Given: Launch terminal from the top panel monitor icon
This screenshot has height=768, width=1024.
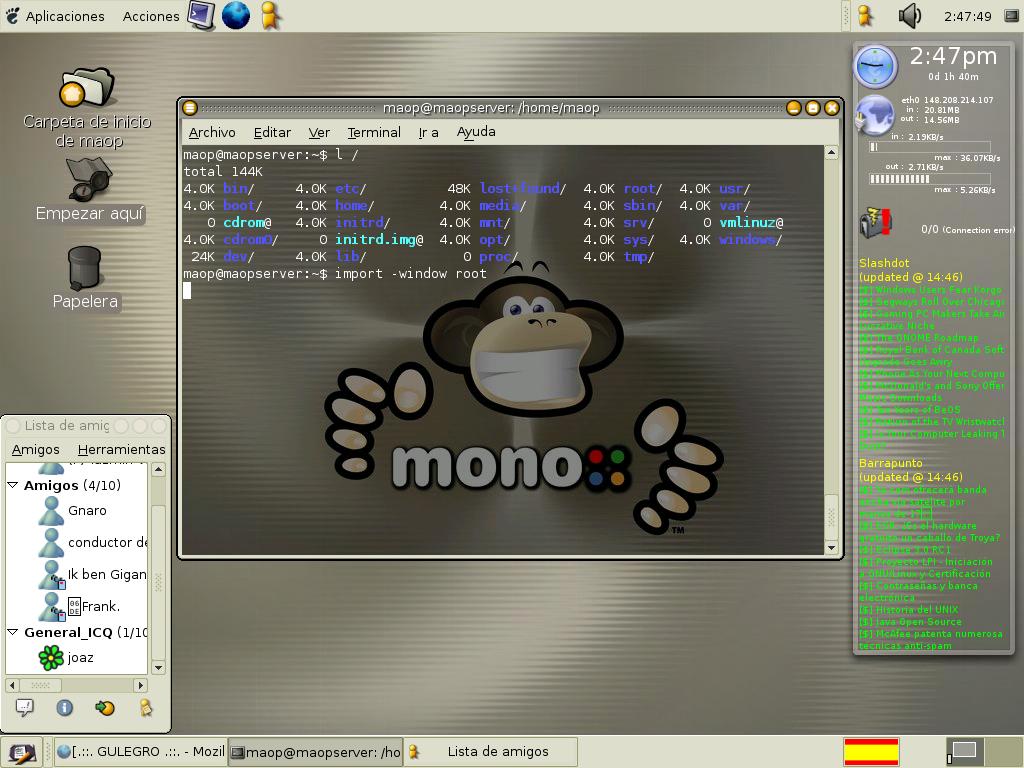Looking at the screenshot, I should [201, 15].
